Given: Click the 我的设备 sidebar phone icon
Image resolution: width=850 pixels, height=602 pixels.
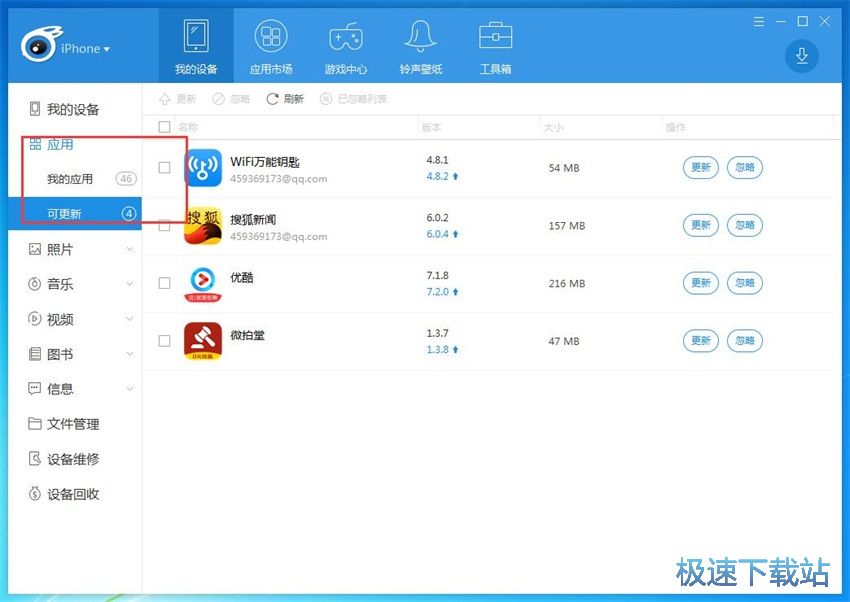Looking at the screenshot, I should [x=35, y=109].
